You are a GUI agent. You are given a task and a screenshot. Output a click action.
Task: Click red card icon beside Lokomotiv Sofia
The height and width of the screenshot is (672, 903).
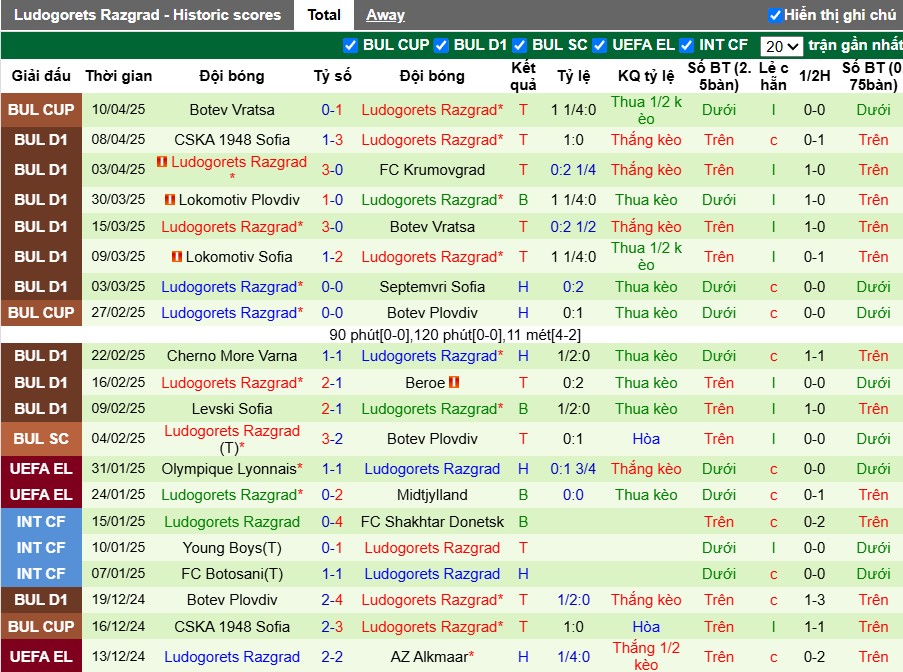177,256
